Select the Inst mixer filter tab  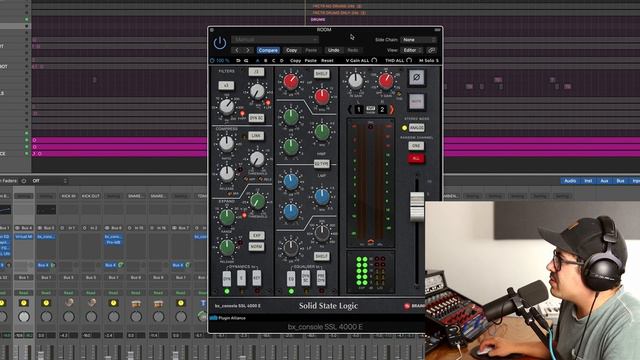click(x=588, y=181)
